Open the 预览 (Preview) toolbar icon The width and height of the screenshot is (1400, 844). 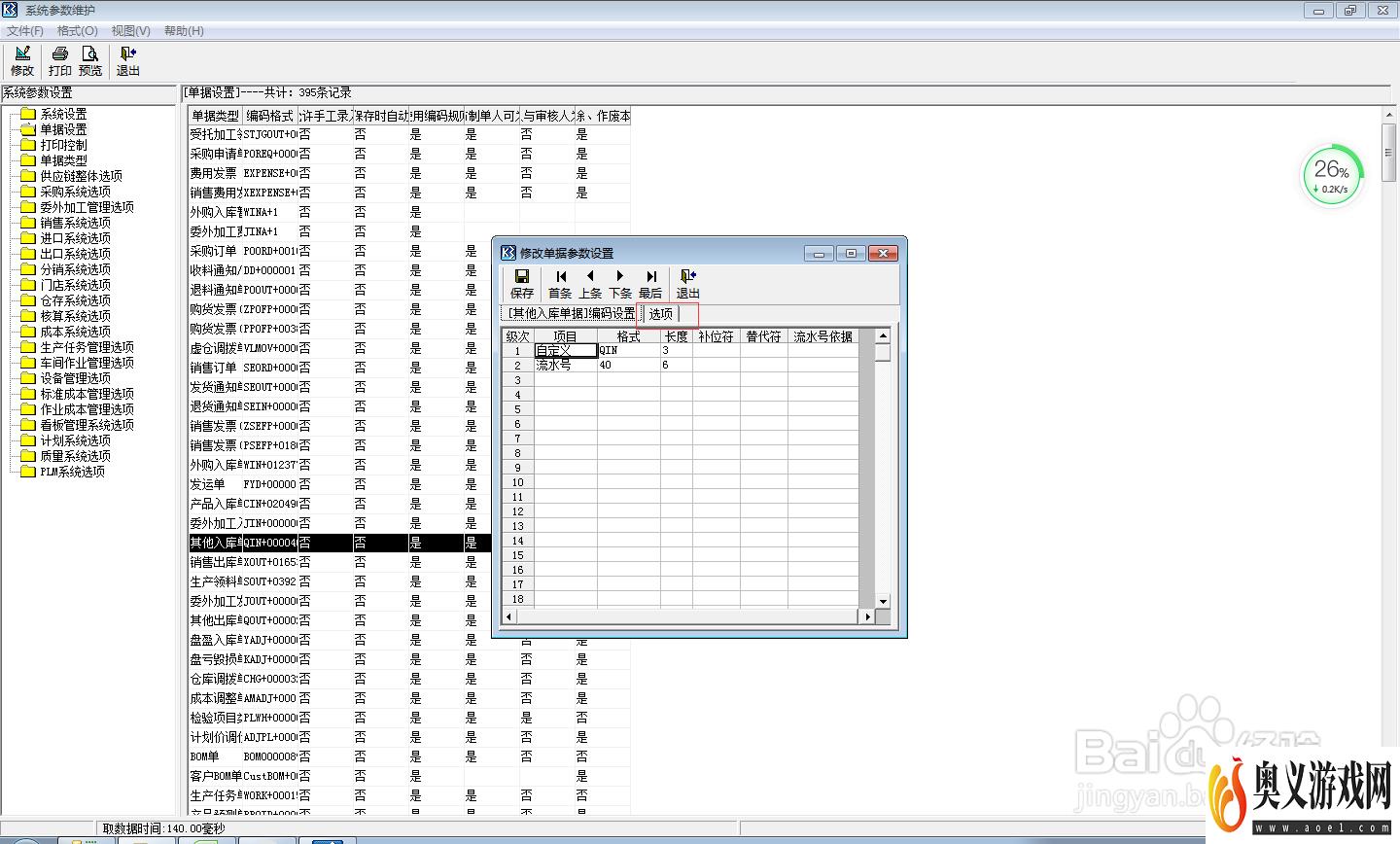click(x=90, y=60)
